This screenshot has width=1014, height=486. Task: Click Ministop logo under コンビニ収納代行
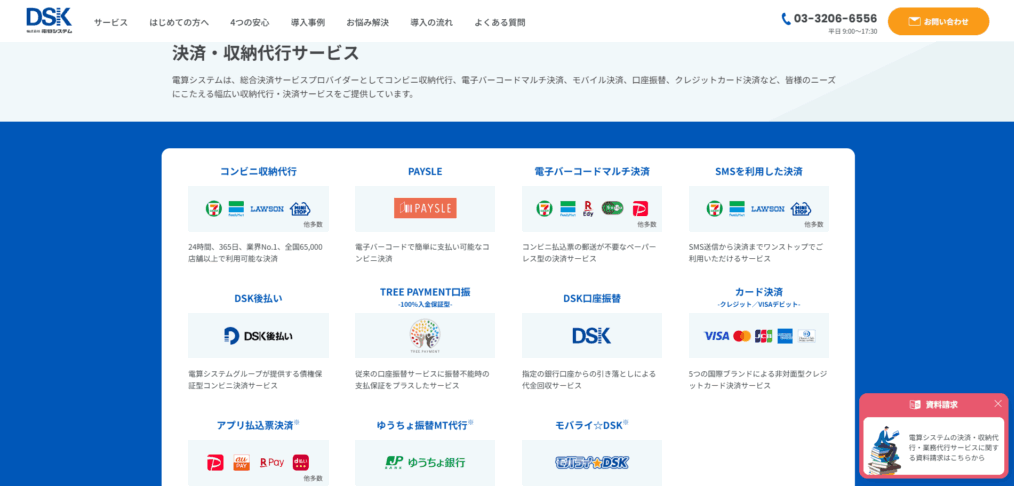point(300,208)
